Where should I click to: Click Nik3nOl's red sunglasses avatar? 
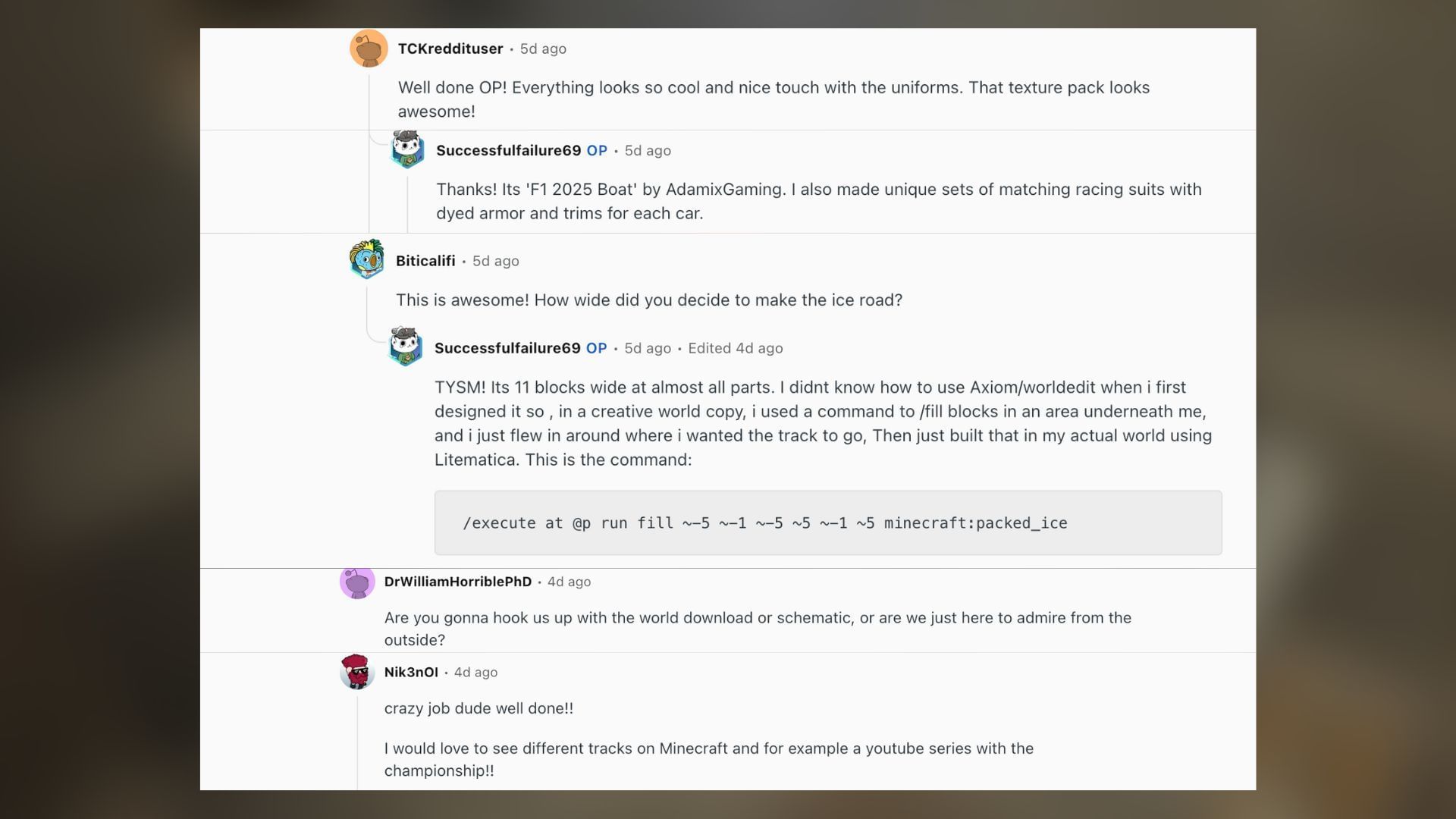[x=356, y=672]
